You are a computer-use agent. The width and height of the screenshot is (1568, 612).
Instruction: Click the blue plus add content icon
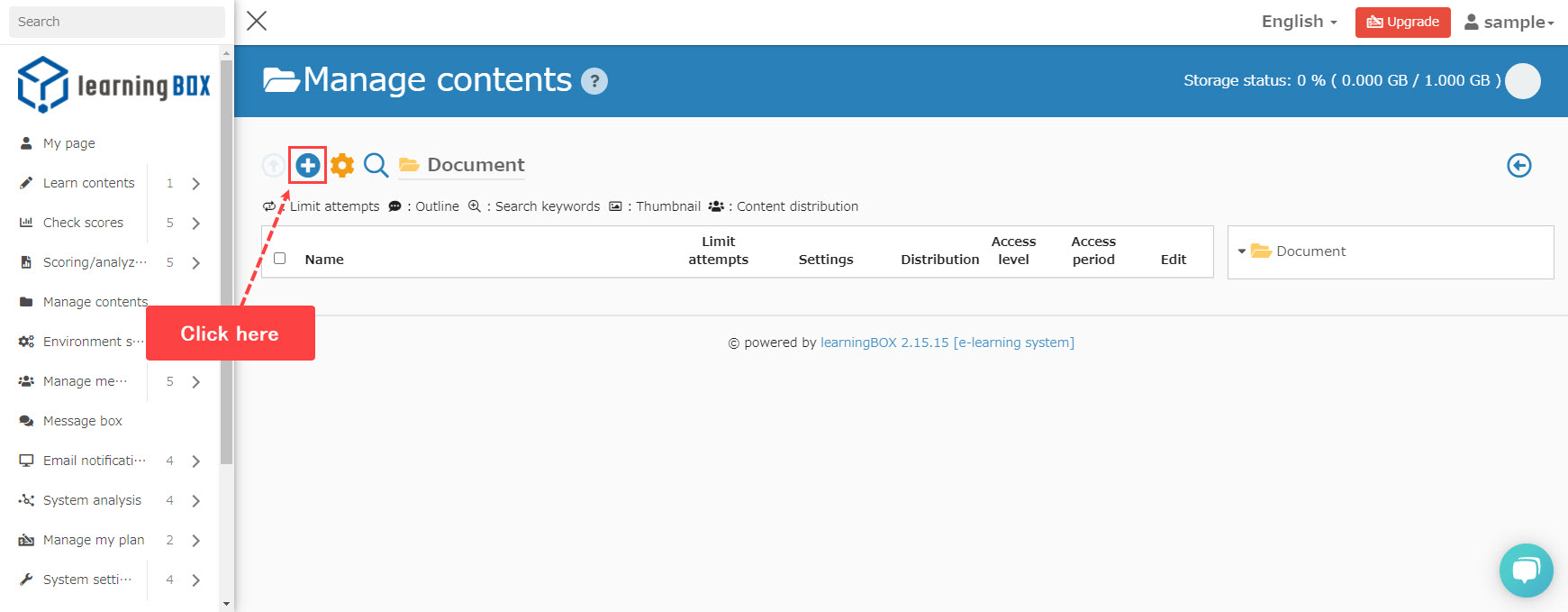[x=307, y=165]
